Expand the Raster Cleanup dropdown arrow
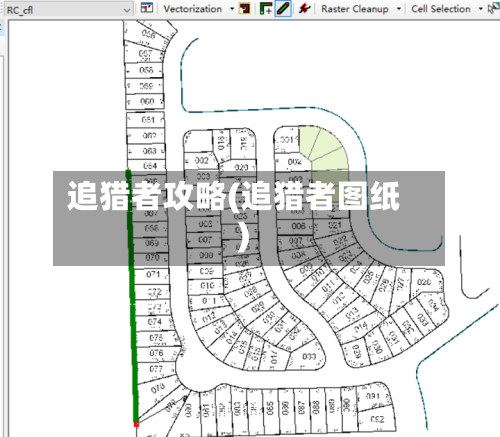500x437 pixels. 399,9
